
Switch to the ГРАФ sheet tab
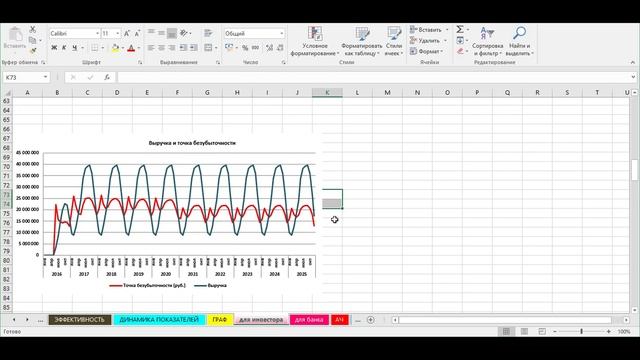[x=220, y=320]
